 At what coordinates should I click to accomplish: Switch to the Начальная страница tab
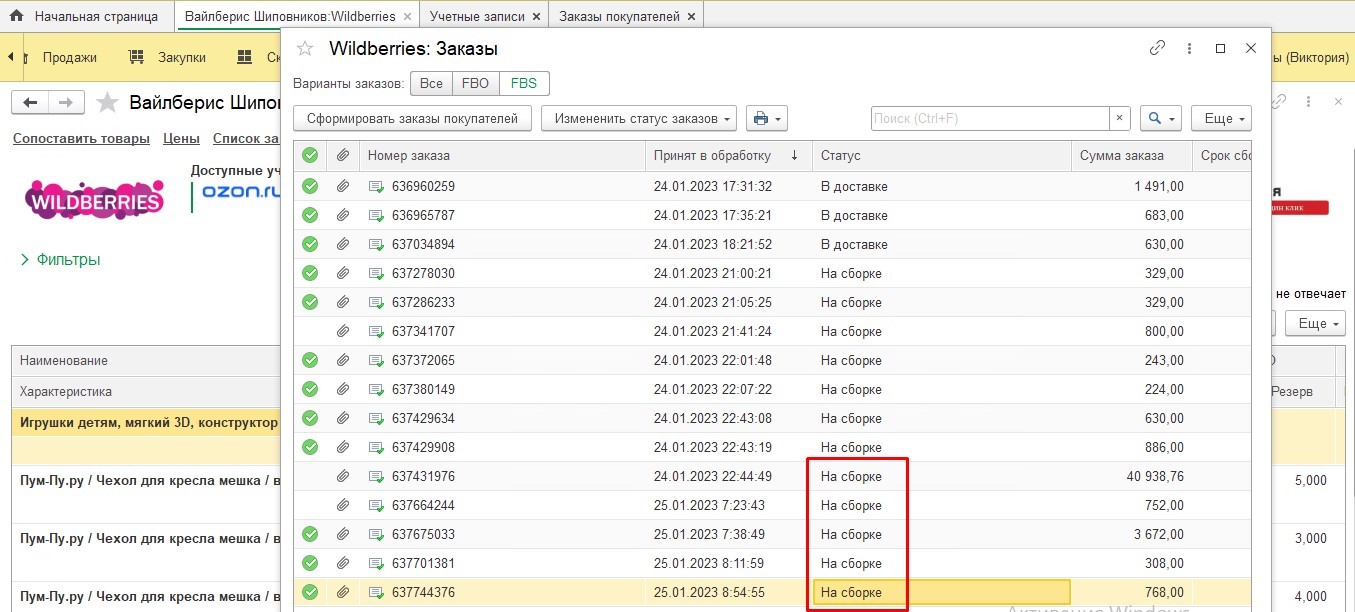point(87,16)
